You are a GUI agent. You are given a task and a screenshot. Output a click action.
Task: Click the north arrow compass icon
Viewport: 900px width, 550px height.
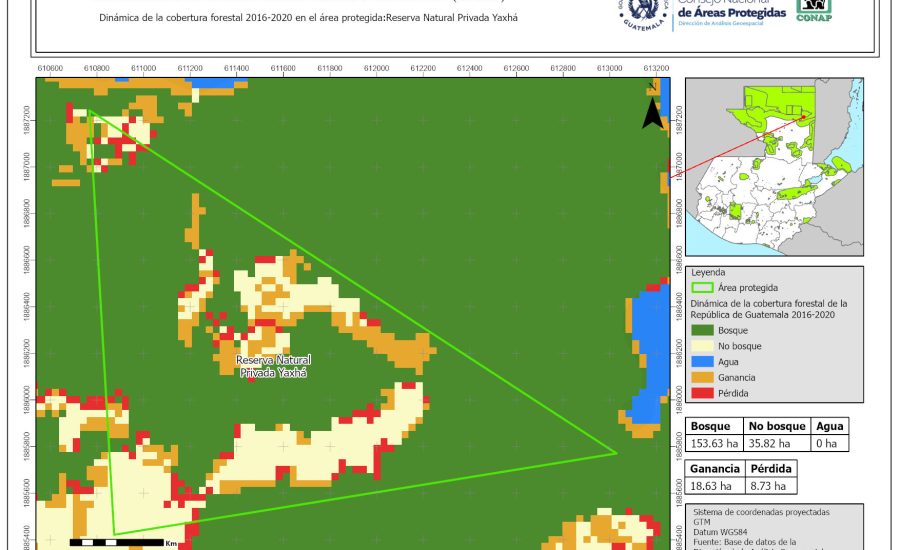651,112
